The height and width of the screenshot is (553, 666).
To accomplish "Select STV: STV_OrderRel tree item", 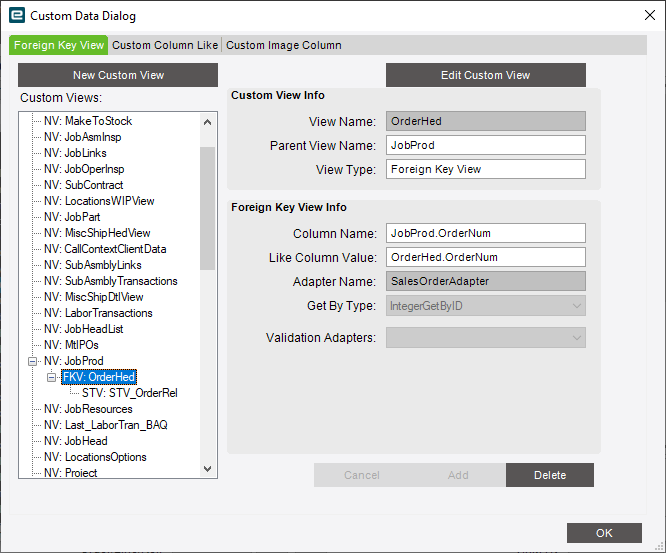I will pos(130,393).
